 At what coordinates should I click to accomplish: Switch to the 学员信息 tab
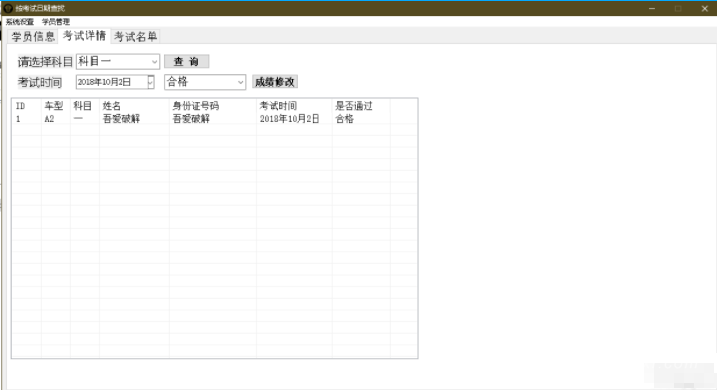(33, 37)
